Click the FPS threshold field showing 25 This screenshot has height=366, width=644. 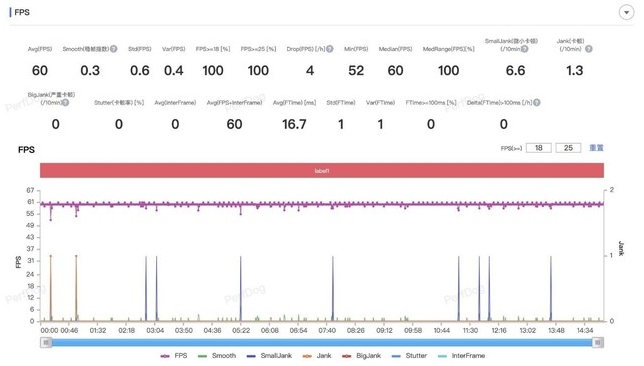click(568, 148)
